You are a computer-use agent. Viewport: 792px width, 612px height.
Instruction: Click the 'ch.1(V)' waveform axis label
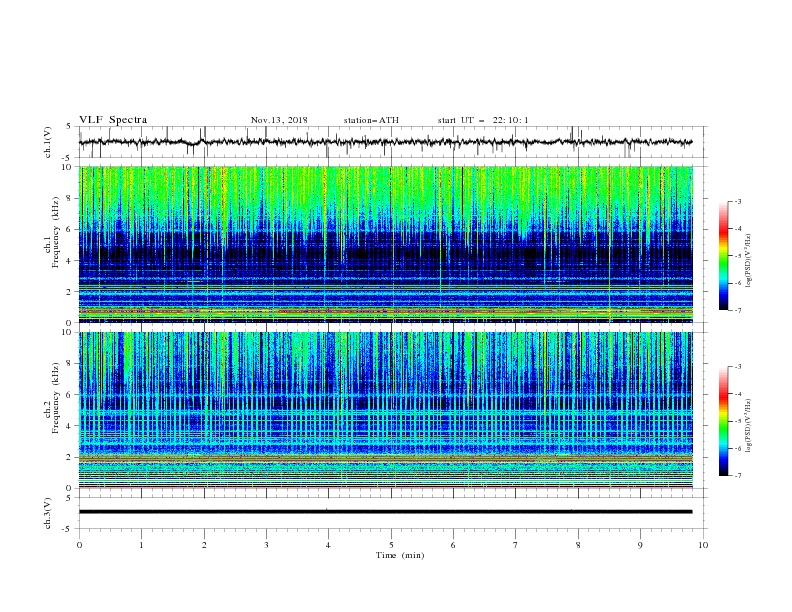click(x=48, y=142)
